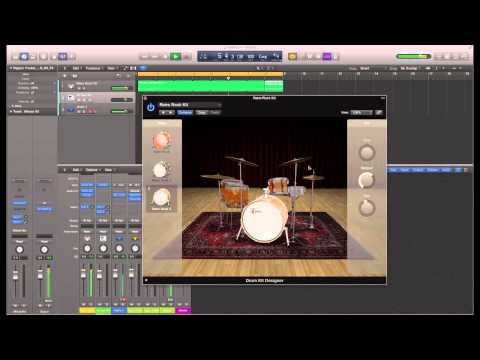This screenshot has height=360, width=480.
Task: Toggle the Inspector button in control bar
Action: (24, 56)
